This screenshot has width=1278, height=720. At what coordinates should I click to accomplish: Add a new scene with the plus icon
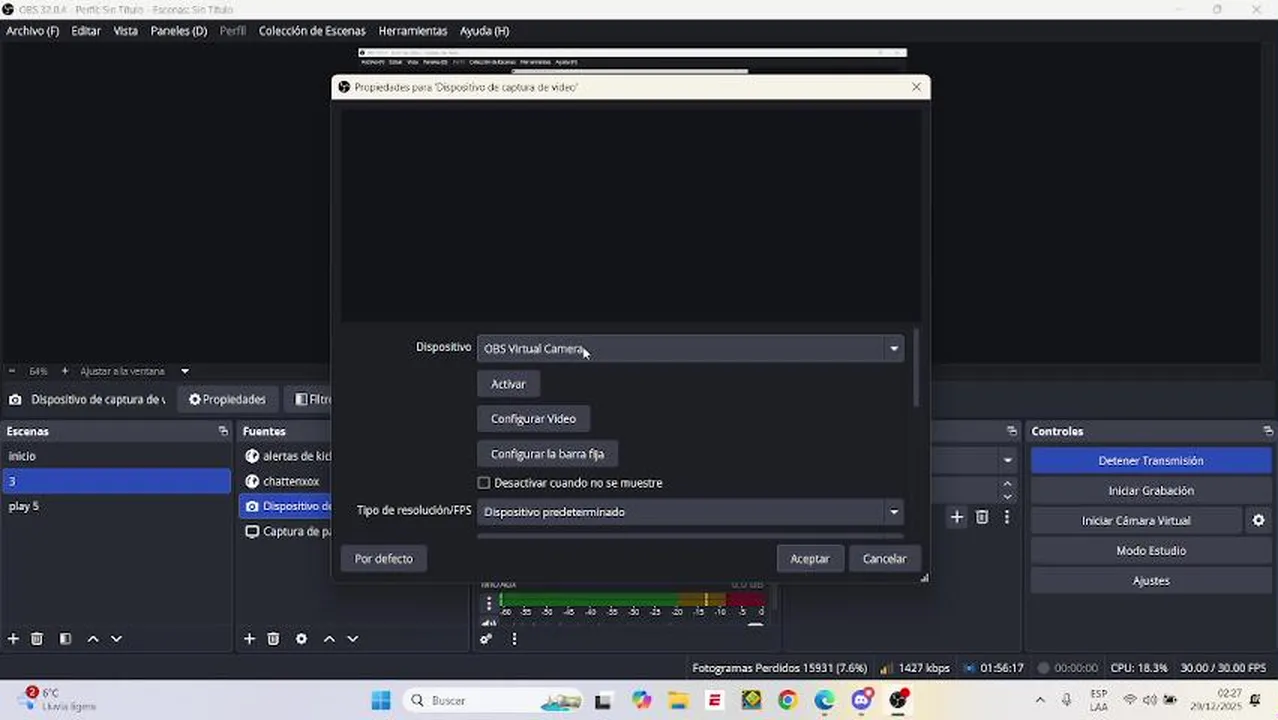coord(13,639)
